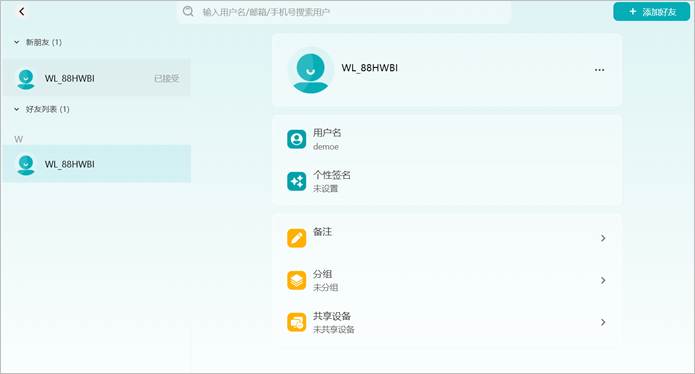The height and width of the screenshot is (374, 695).
Task: Click the 共享设备 label
Action: pyautogui.click(x=332, y=316)
